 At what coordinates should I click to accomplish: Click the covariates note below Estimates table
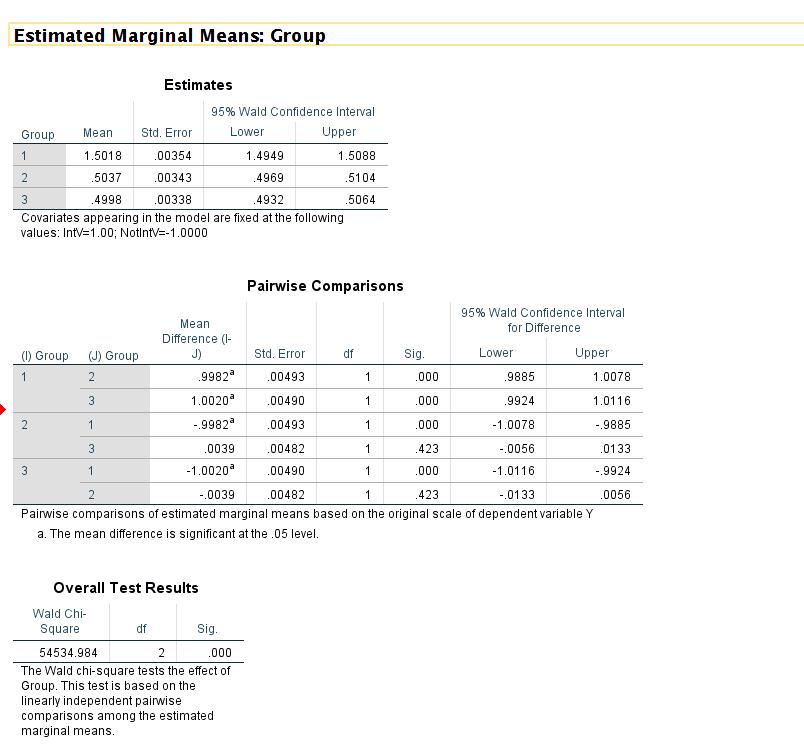181,225
